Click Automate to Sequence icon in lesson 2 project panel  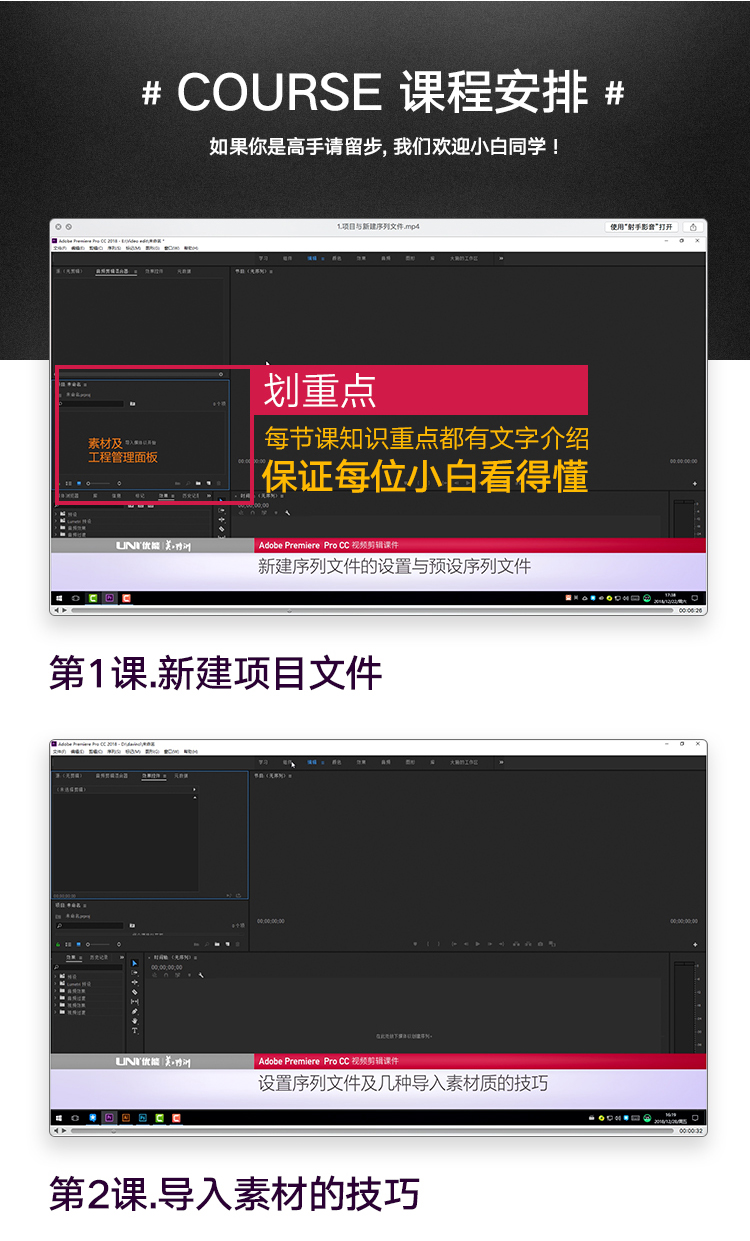point(196,944)
